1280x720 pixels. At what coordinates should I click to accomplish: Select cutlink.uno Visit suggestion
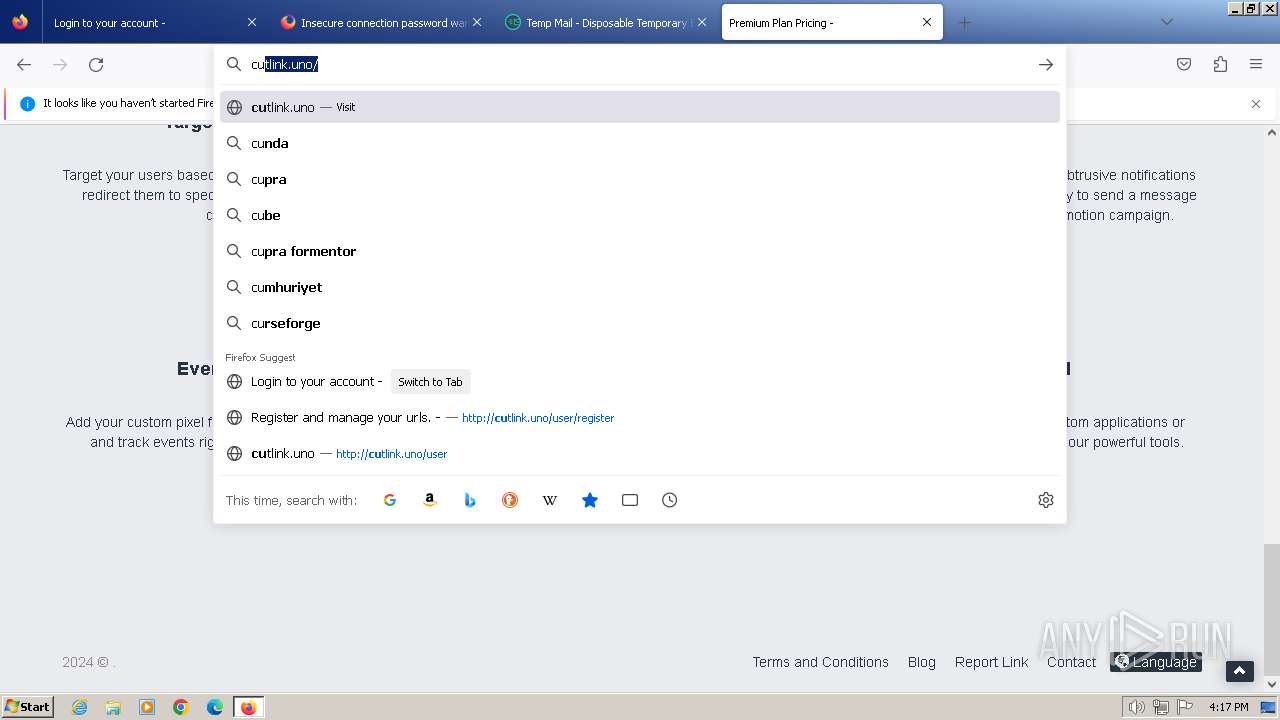[x=640, y=107]
